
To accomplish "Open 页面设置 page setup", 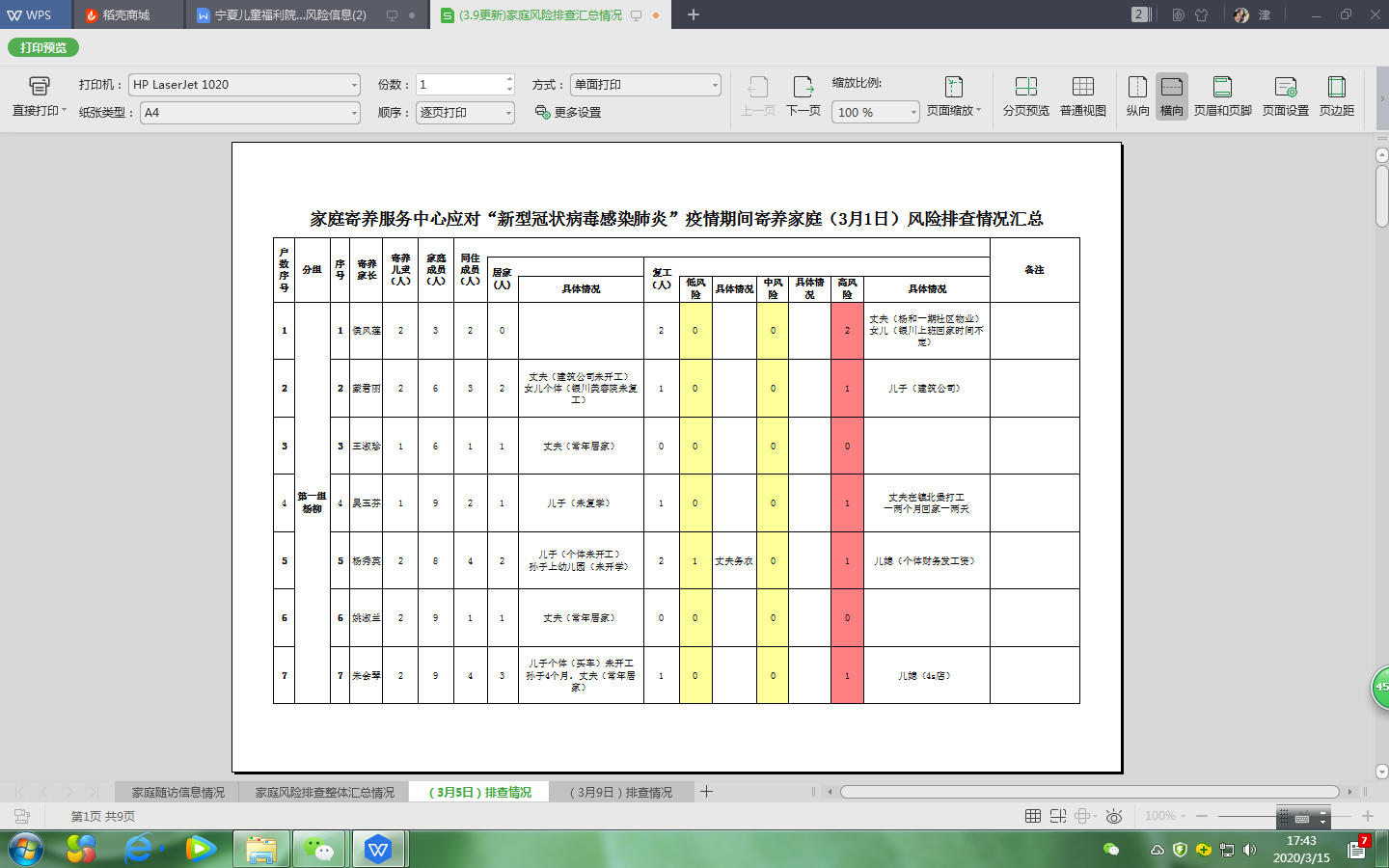I will pyautogui.click(x=1285, y=96).
